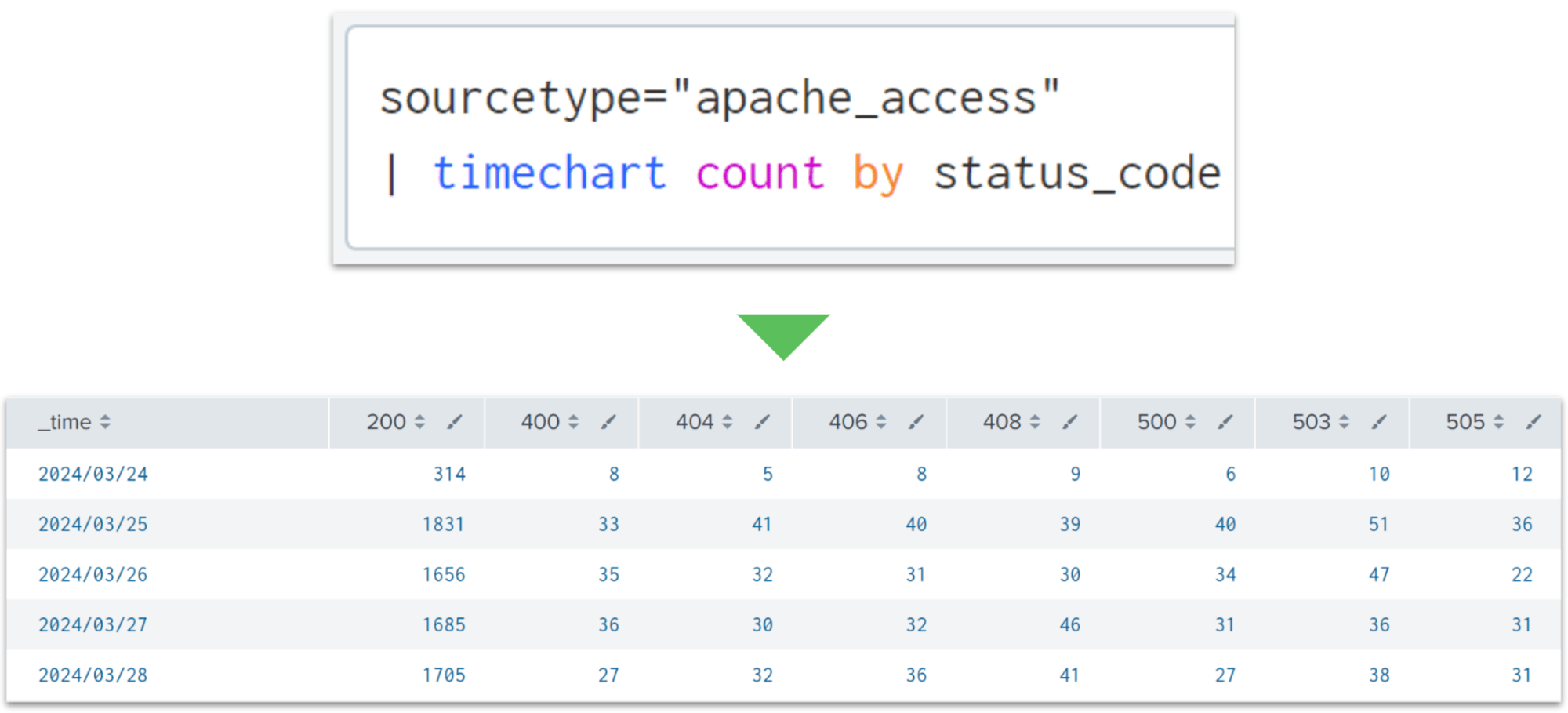Image resolution: width=1568 pixels, height=713 pixels.
Task: Click the word count in the query
Action: click(x=760, y=174)
